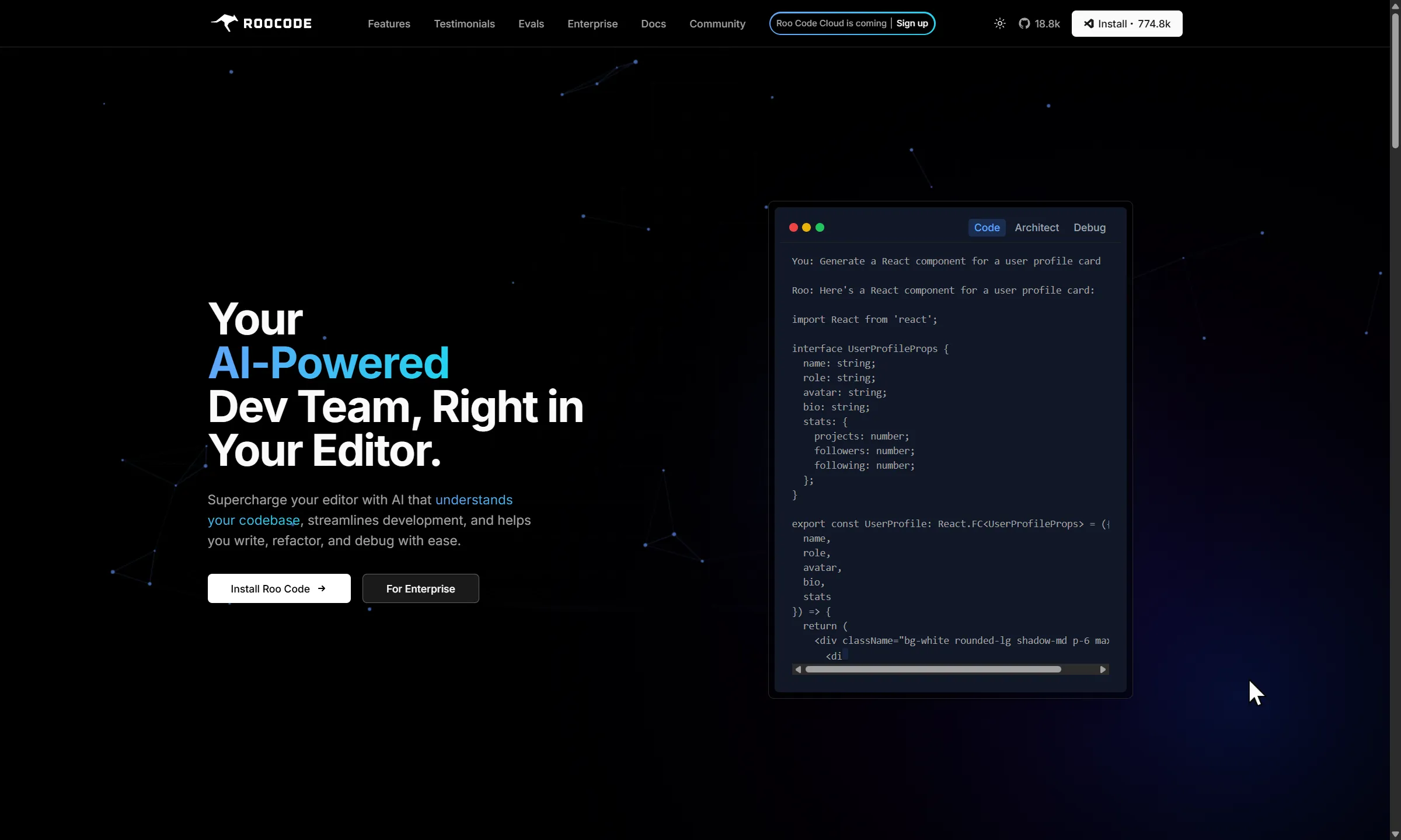Go to the Testimonials section
This screenshot has height=840, width=1401.
(x=464, y=24)
